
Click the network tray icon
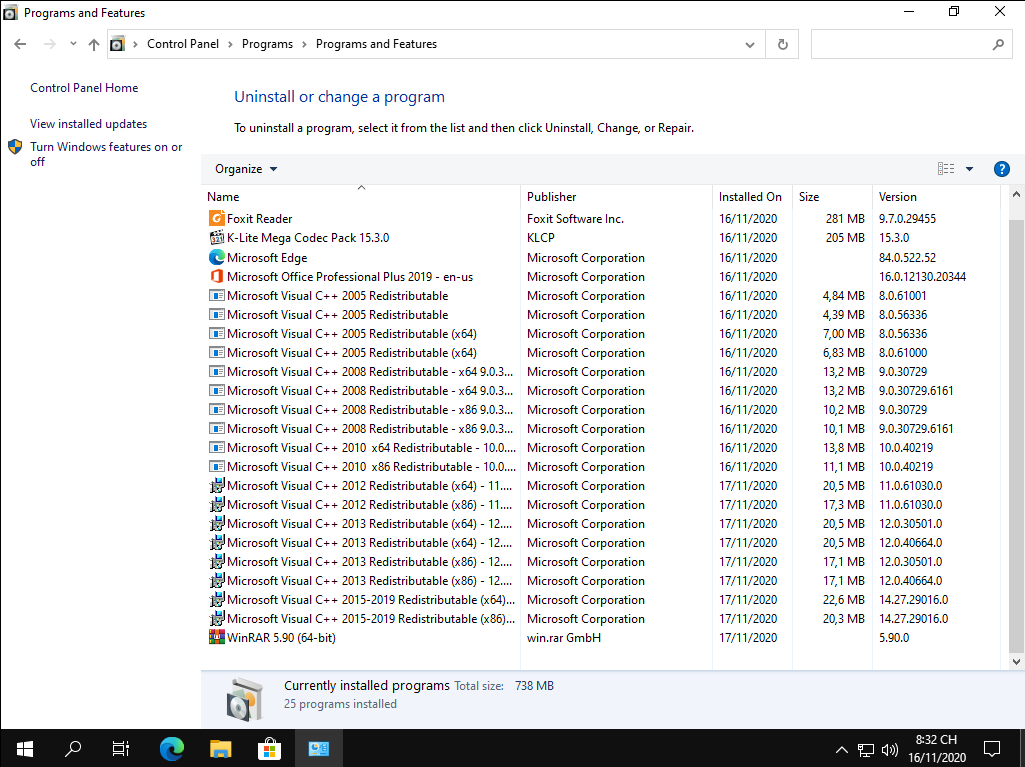point(865,749)
